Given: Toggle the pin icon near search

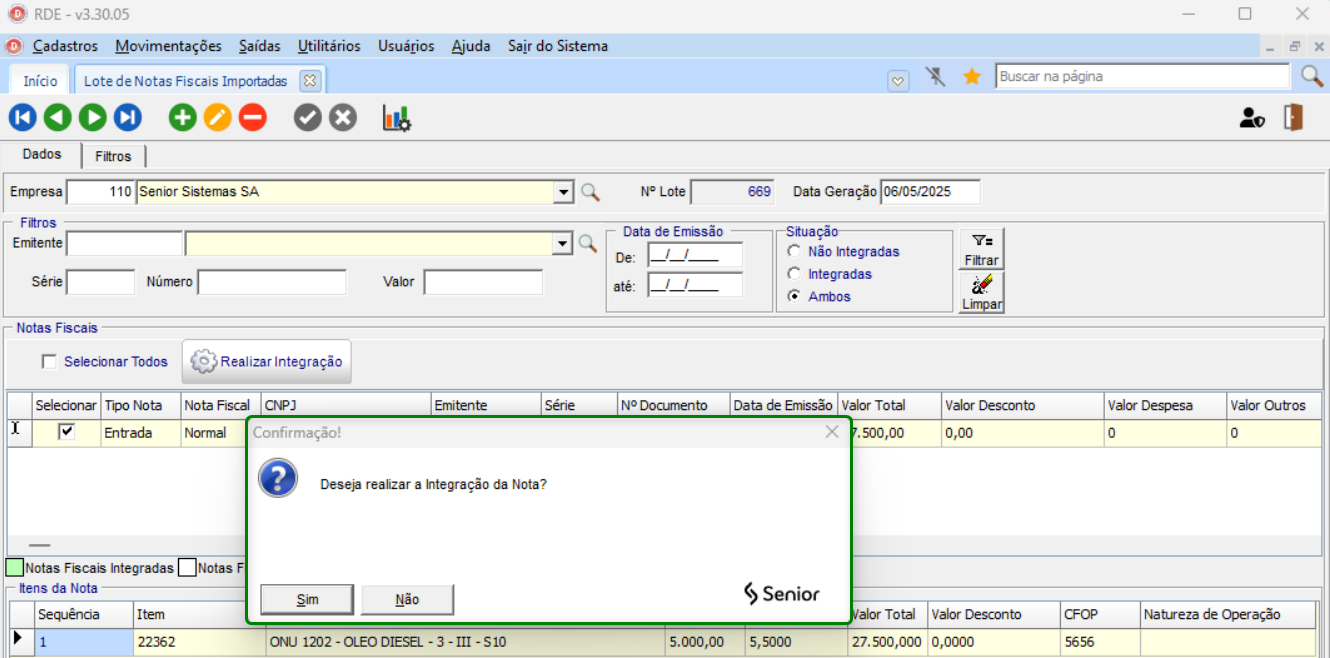Looking at the screenshot, I should coord(936,77).
